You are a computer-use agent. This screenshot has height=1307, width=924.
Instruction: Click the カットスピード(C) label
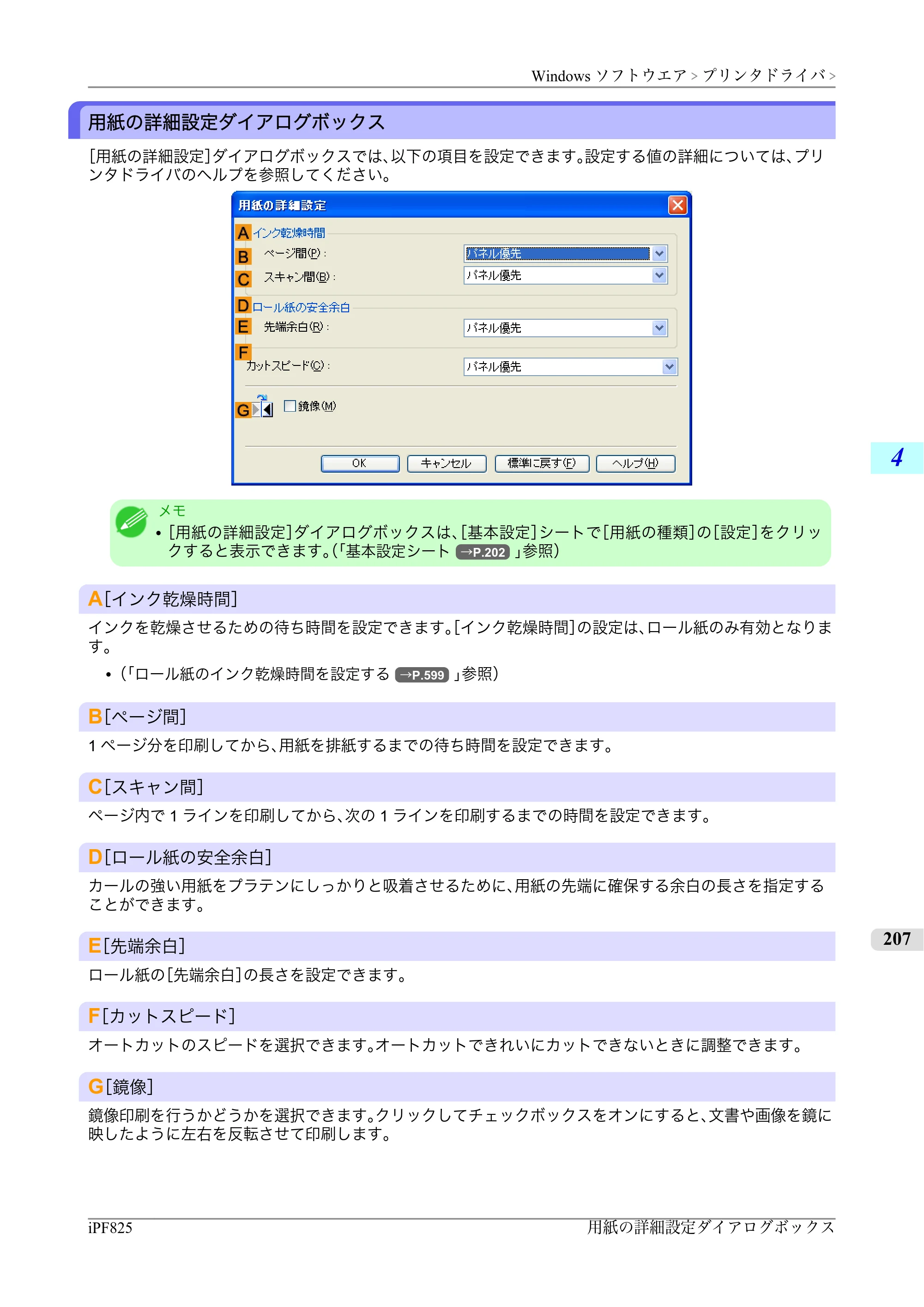coord(288,365)
